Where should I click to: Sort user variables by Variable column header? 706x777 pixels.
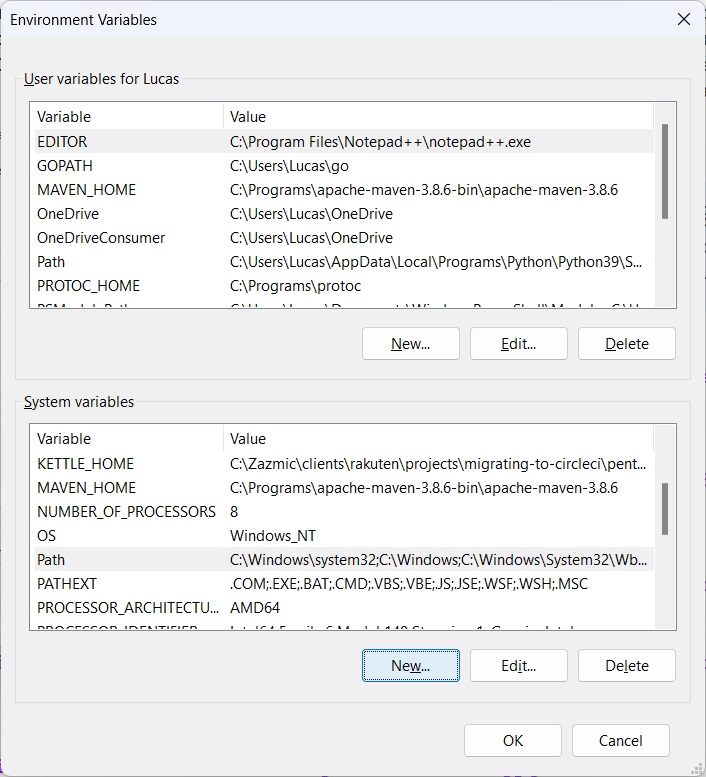[x=126, y=117]
